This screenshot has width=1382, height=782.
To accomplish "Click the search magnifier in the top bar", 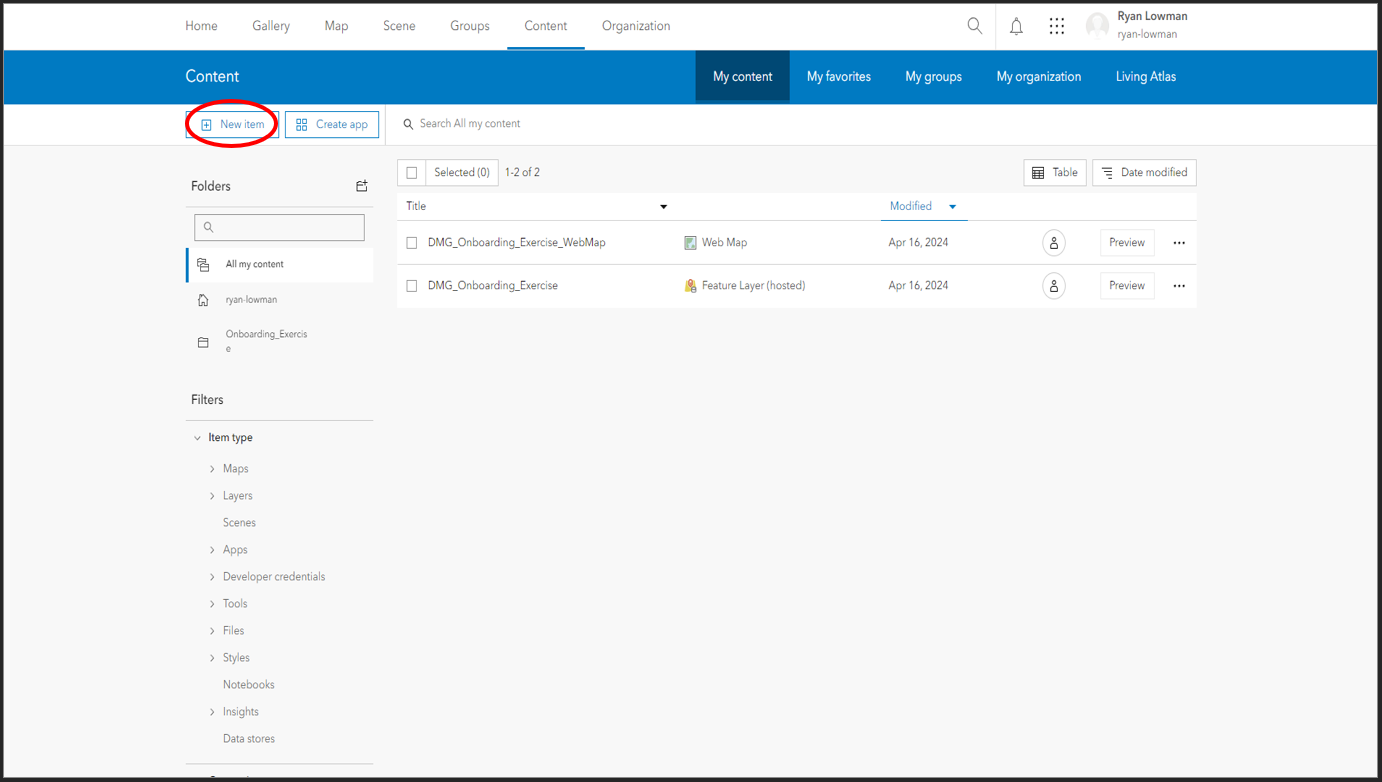I will (x=974, y=25).
